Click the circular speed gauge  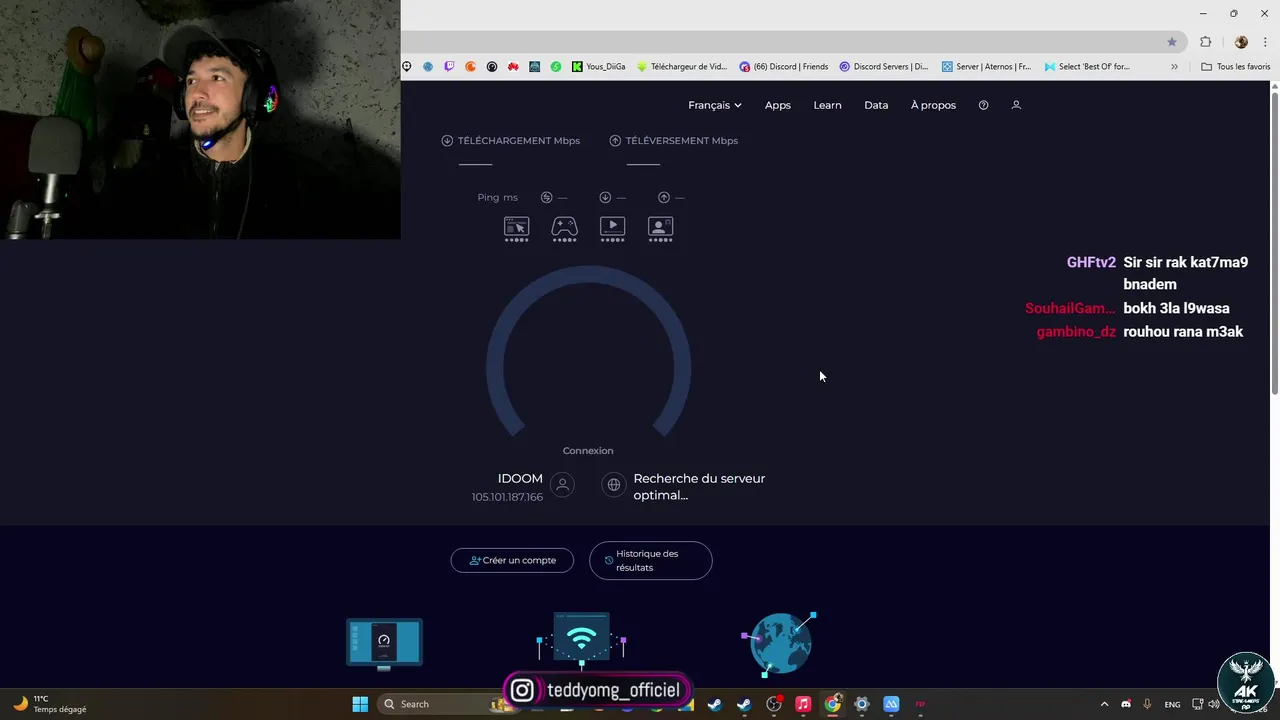(588, 352)
